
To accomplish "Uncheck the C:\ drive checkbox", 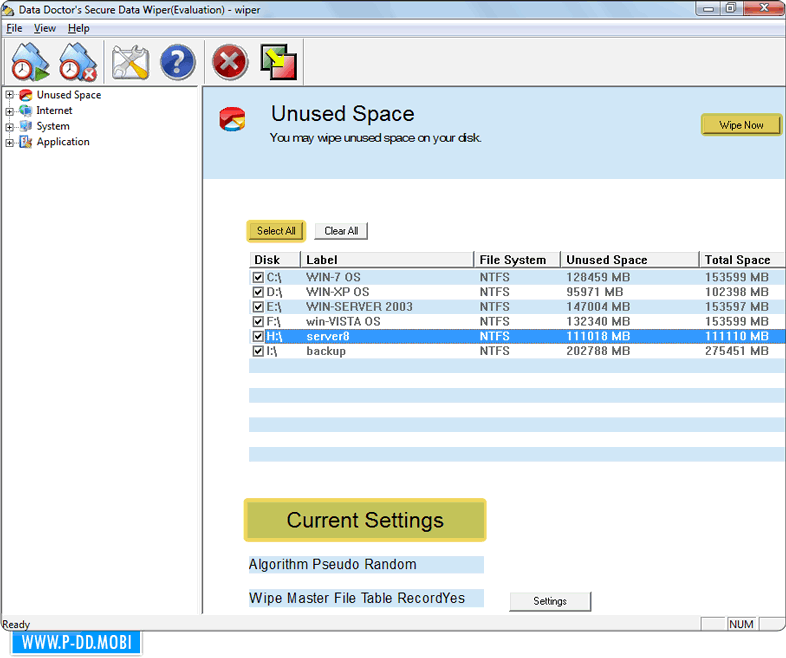I will (x=258, y=278).
